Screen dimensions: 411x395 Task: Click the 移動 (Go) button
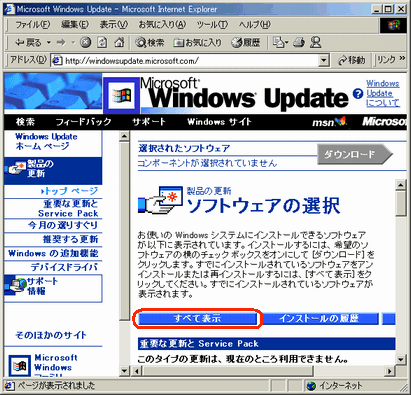tap(352, 60)
